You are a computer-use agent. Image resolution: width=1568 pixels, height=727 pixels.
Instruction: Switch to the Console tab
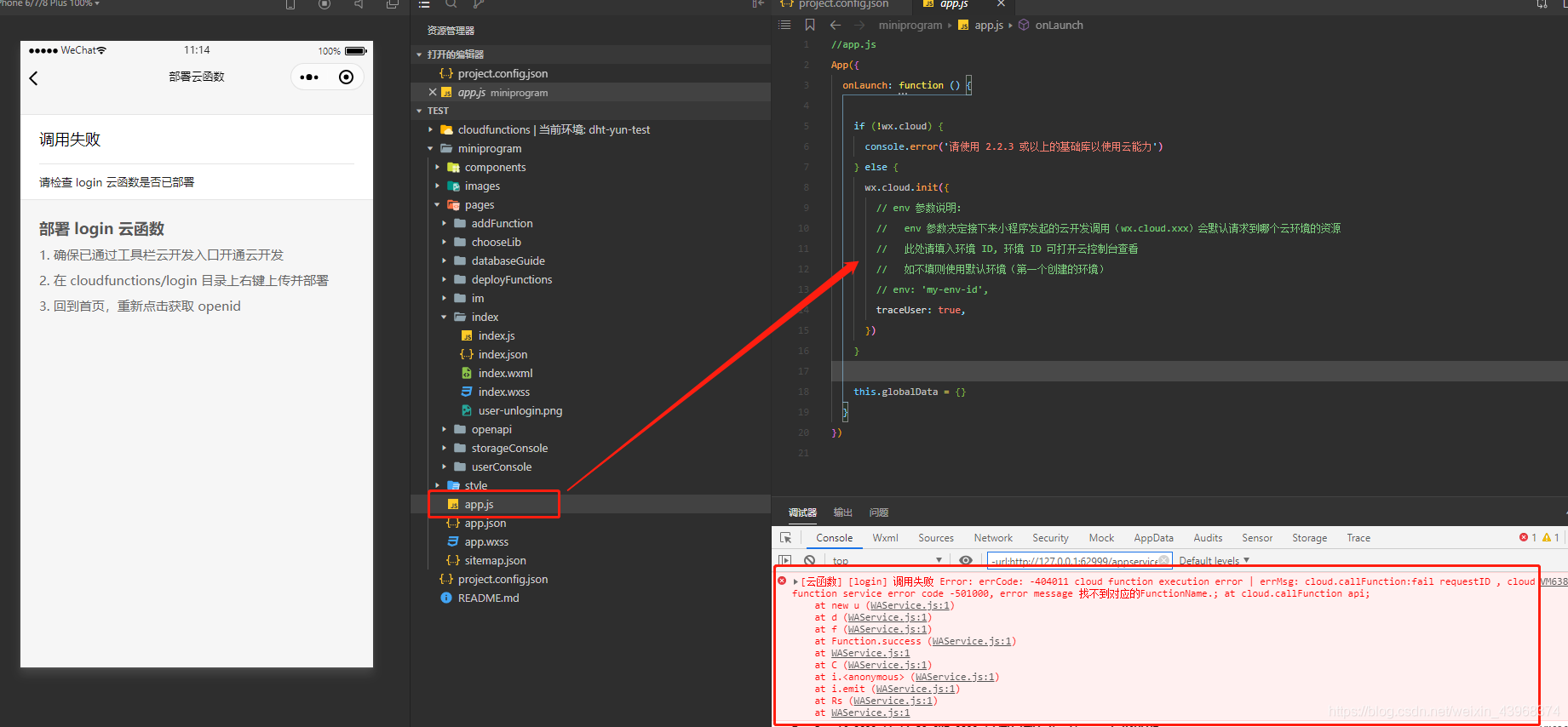(x=834, y=538)
